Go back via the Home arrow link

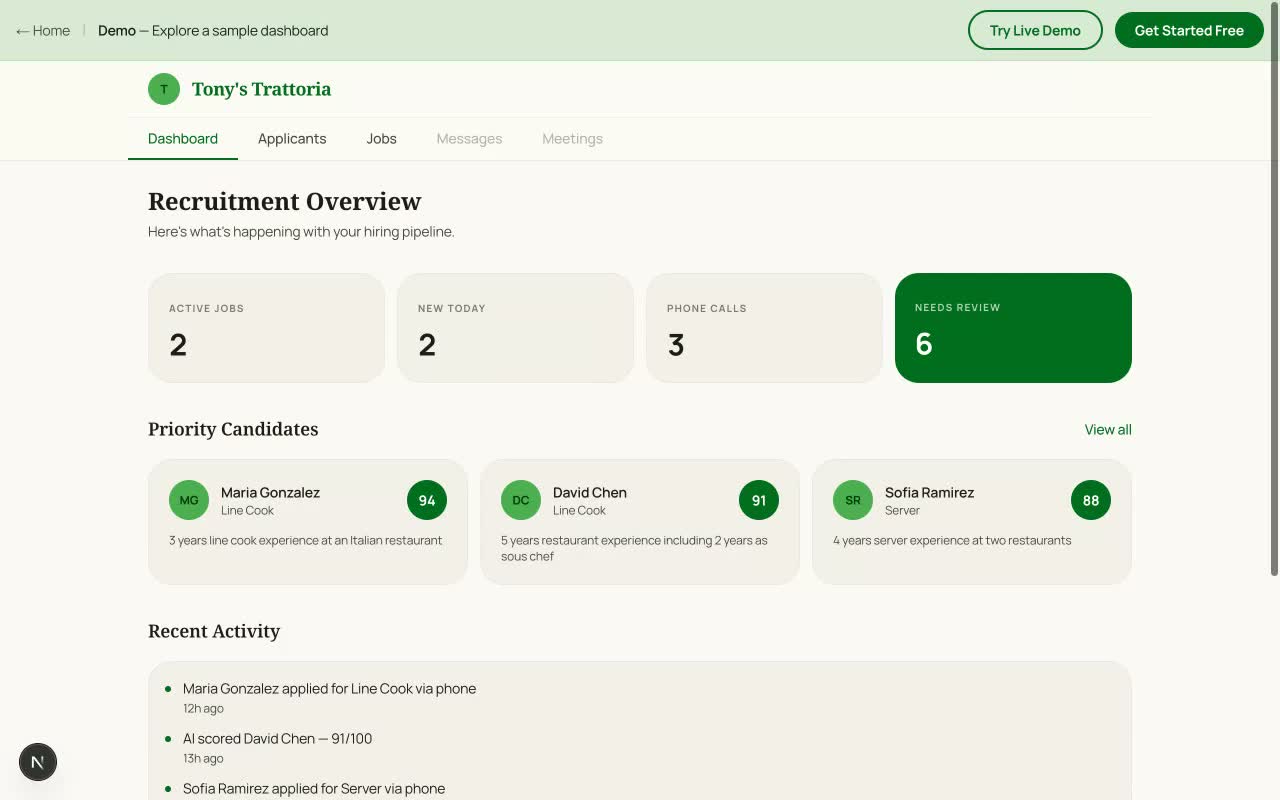43,31
